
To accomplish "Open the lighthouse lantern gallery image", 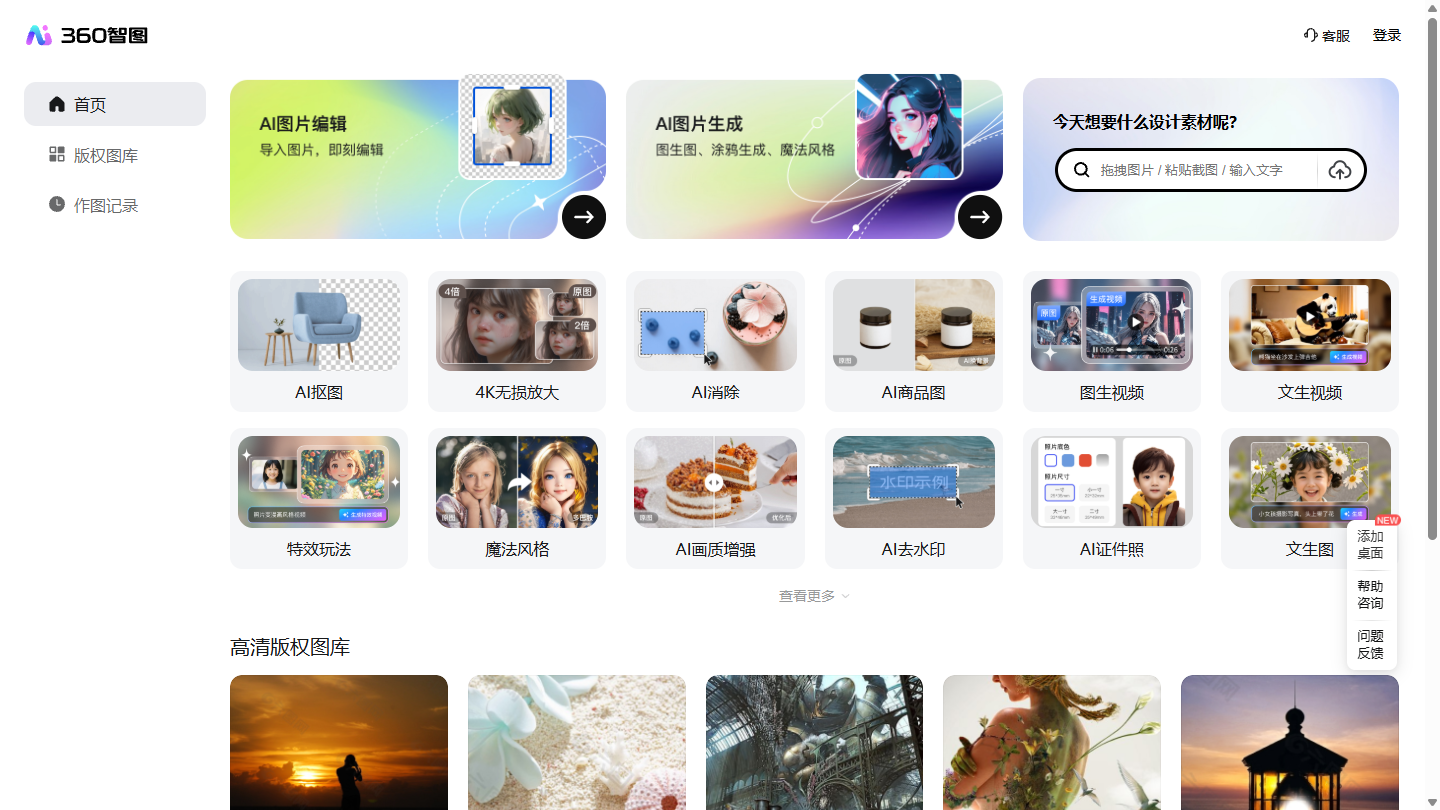I will point(1290,742).
